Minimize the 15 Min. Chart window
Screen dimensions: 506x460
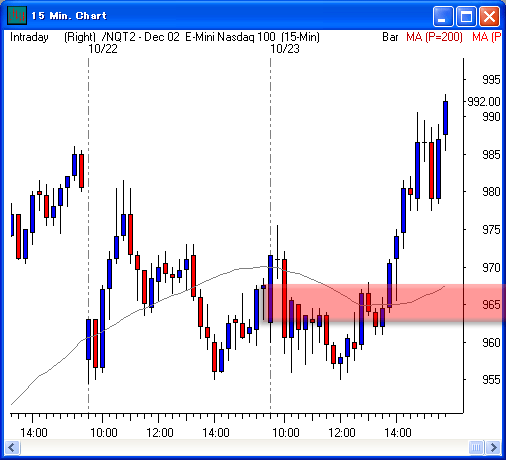point(442,16)
